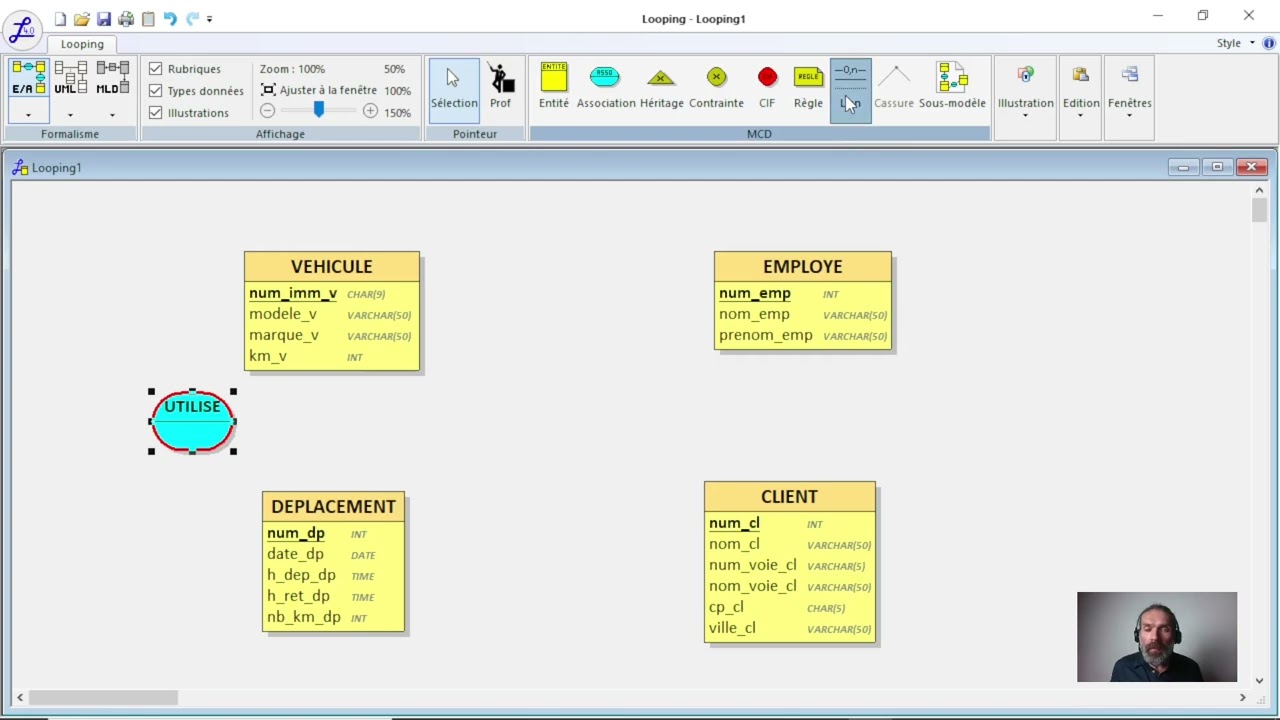Print the diagram with printer icon
1280x720 pixels.
point(126,19)
